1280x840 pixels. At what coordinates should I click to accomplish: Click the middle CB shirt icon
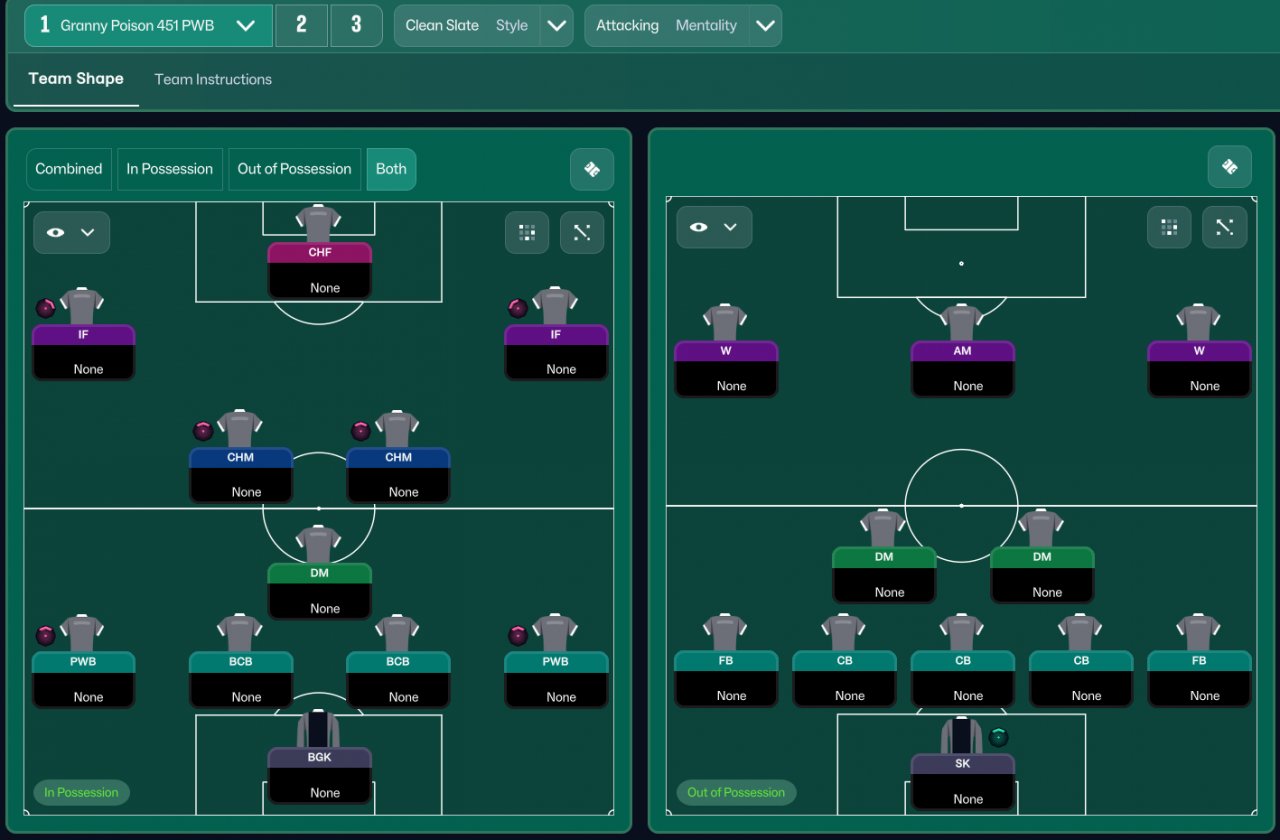tap(962, 633)
